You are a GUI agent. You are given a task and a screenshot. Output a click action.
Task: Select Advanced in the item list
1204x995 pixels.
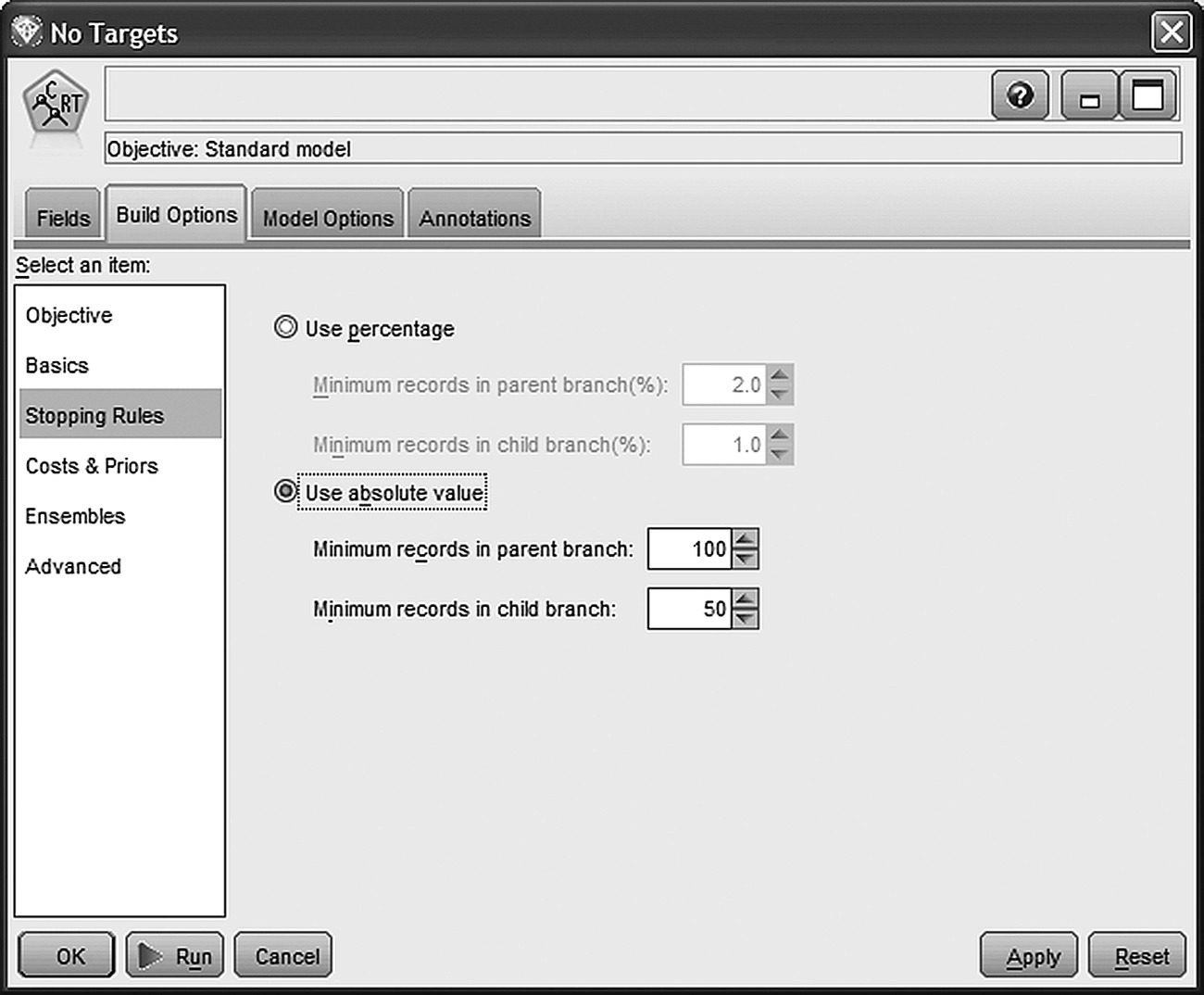[120, 566]
